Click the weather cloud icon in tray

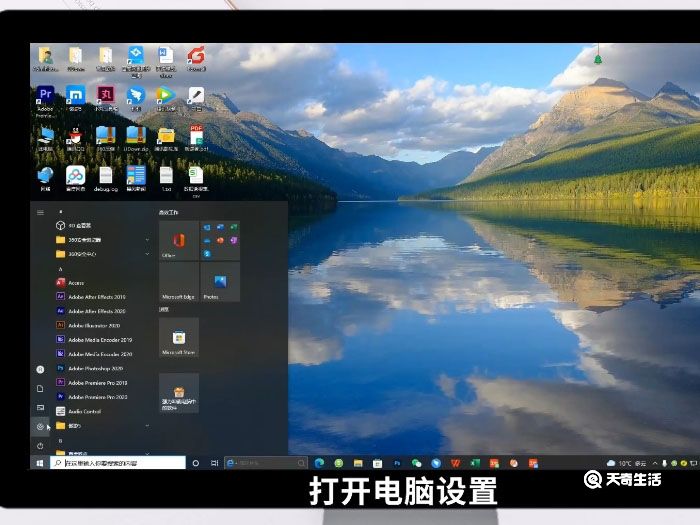click(611, 463)
